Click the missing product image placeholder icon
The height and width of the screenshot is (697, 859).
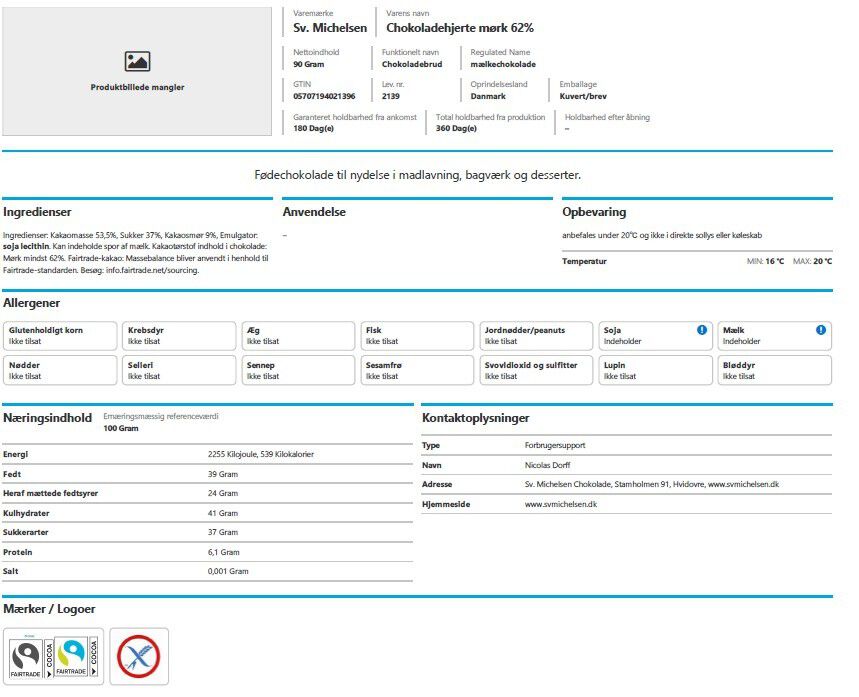point(137,61)
